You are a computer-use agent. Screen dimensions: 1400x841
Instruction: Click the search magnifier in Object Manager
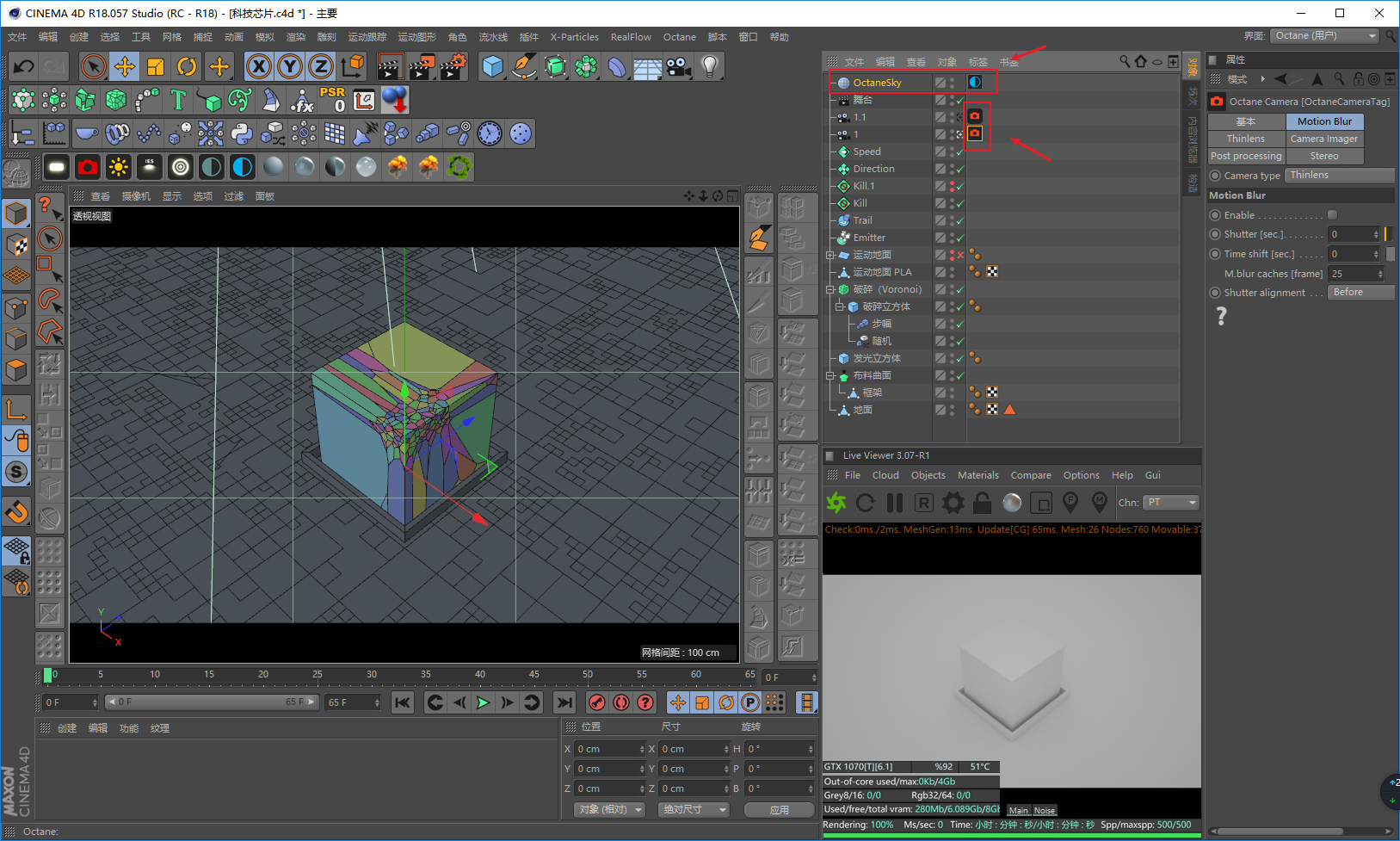[x=1125, y=61]
